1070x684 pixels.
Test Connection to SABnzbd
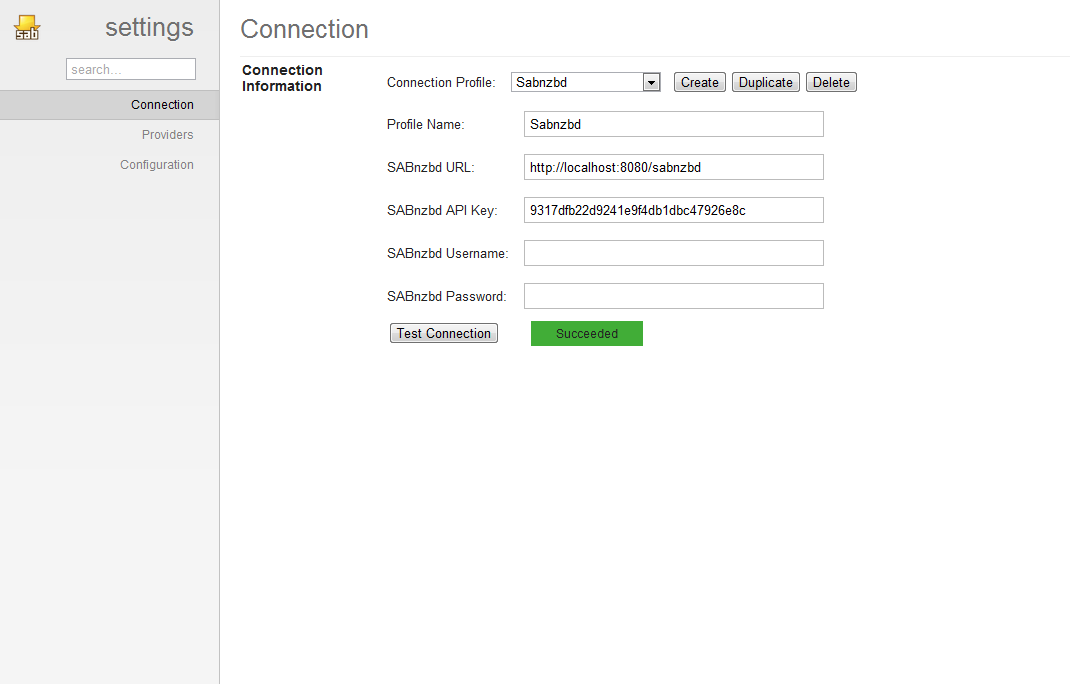[444, 333]
